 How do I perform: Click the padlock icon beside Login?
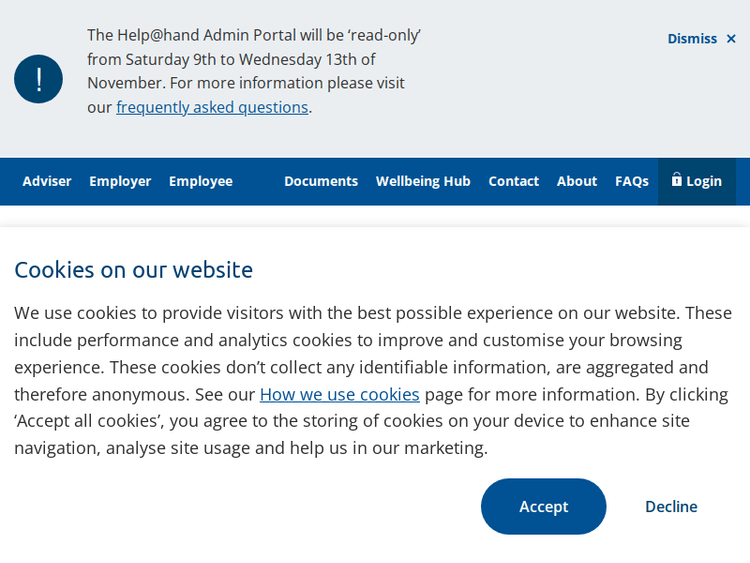(677, 180)
